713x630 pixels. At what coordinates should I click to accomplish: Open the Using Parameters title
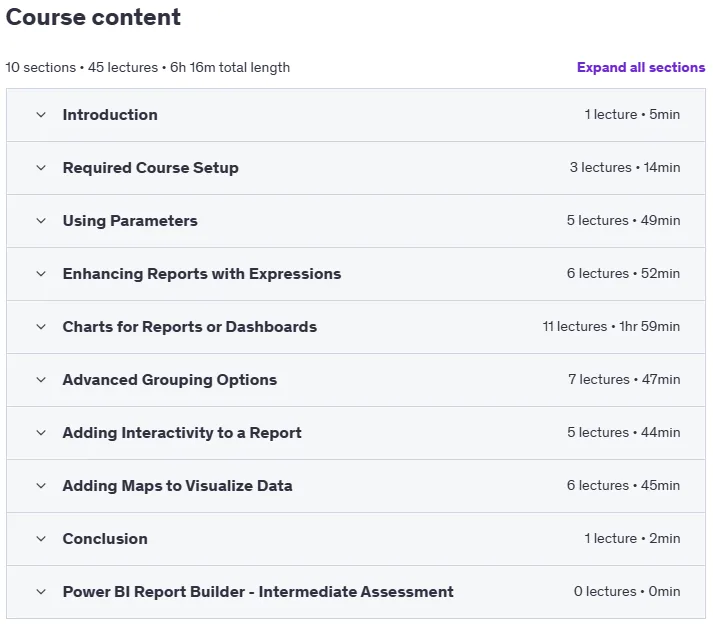coord(130,221)
